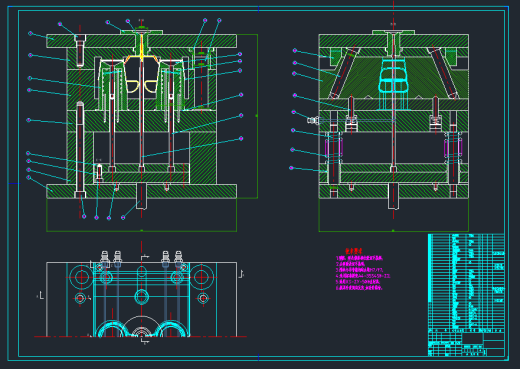Click the leftmost cooling fitting atop the plan view
This screenshot has width=520, height=369.
[x=105, y=258]
